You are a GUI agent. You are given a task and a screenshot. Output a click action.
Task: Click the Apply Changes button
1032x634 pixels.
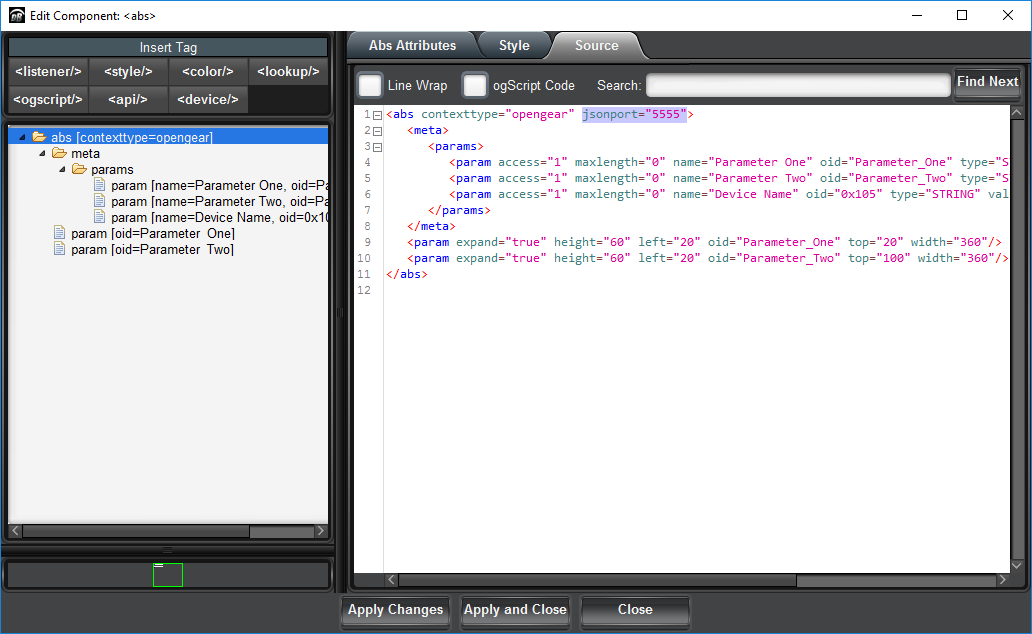pyautogui.click(x=395, y=610)
